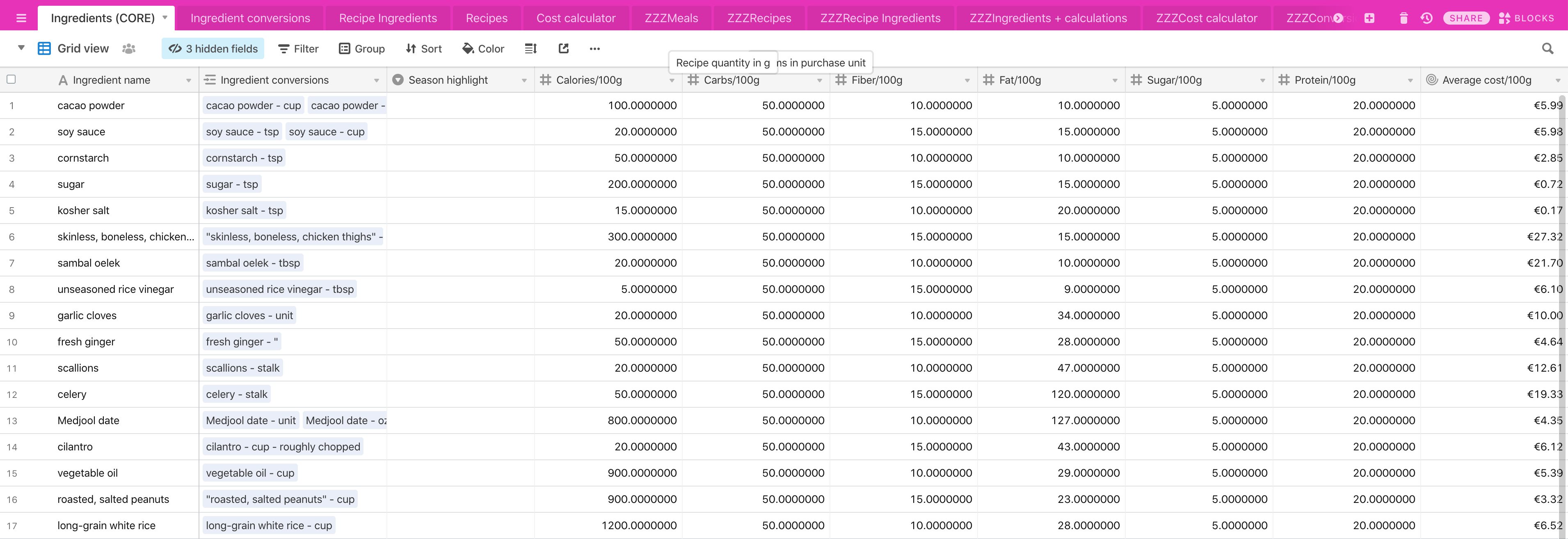Open the 'garlic cloves - unit' linked record
This screenshot has height=539, width=1568.
pyautogui.click(x=249, y=315)
